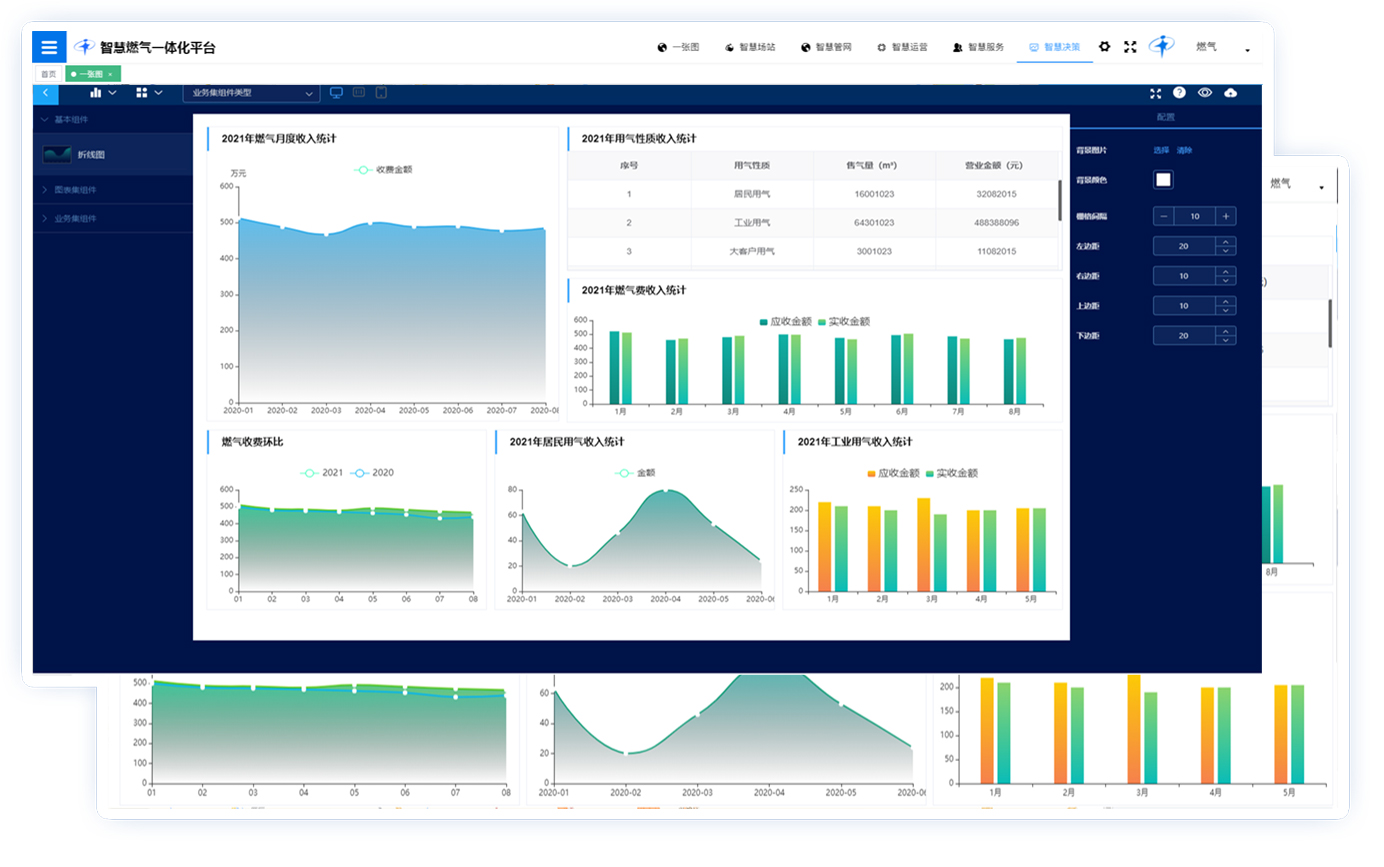Toggle the 应收金额 legend in 燃气费收入统计 chart
The width and height of the screenshot is (1384, 867).
coord(785,322)
